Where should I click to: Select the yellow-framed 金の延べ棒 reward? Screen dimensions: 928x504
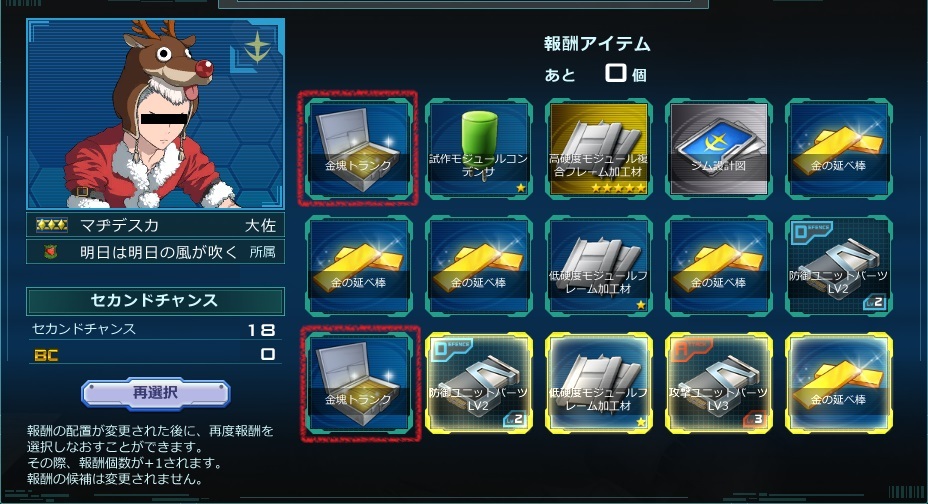pyautogui.click(x=839, y=383)
